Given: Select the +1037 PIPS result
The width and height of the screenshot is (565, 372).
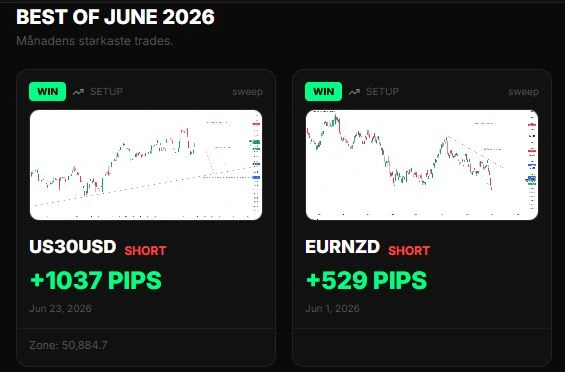Looking at the screenshot, I should 96,280.
